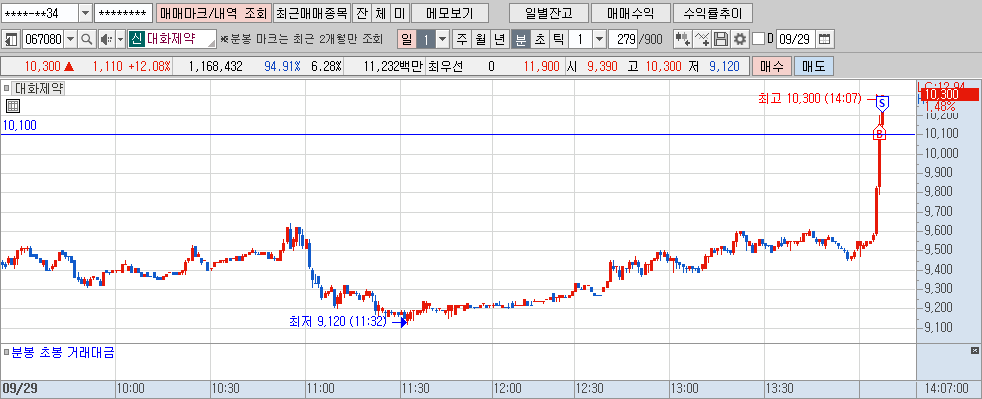Select the 체 tab

click(x=381, y=13)
